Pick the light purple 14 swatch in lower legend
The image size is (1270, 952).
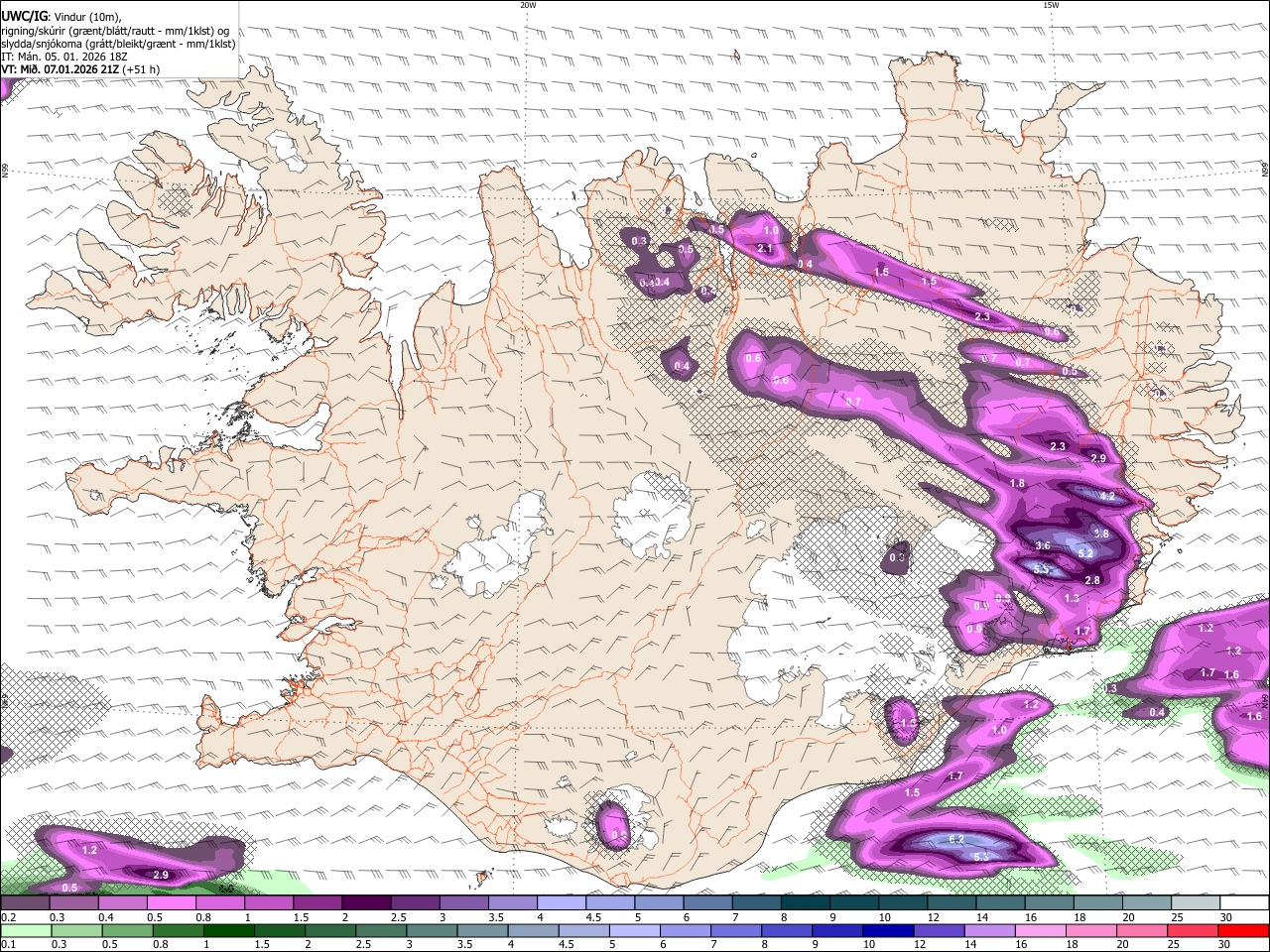pyautogui.click(x=988, y=930)
